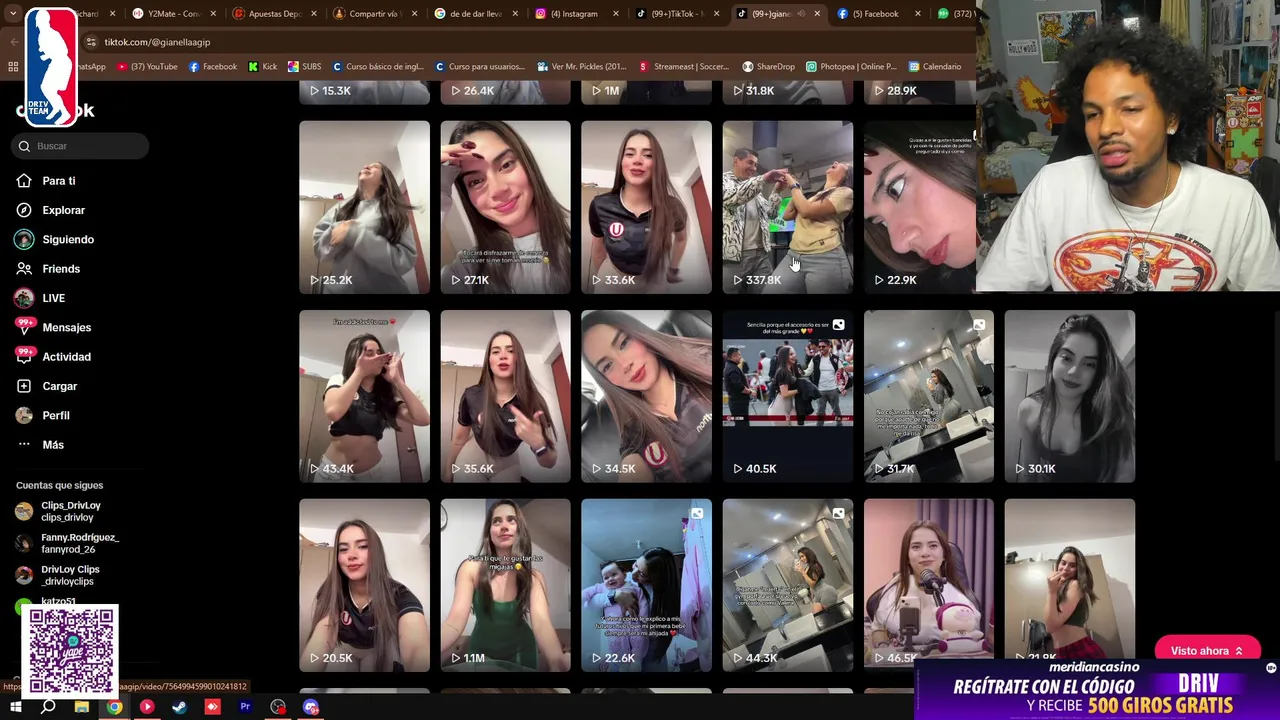Open the Friends sidebar icon
Image resolution: width=1280 pixels, height=720 pixels.
coord(24,269)
